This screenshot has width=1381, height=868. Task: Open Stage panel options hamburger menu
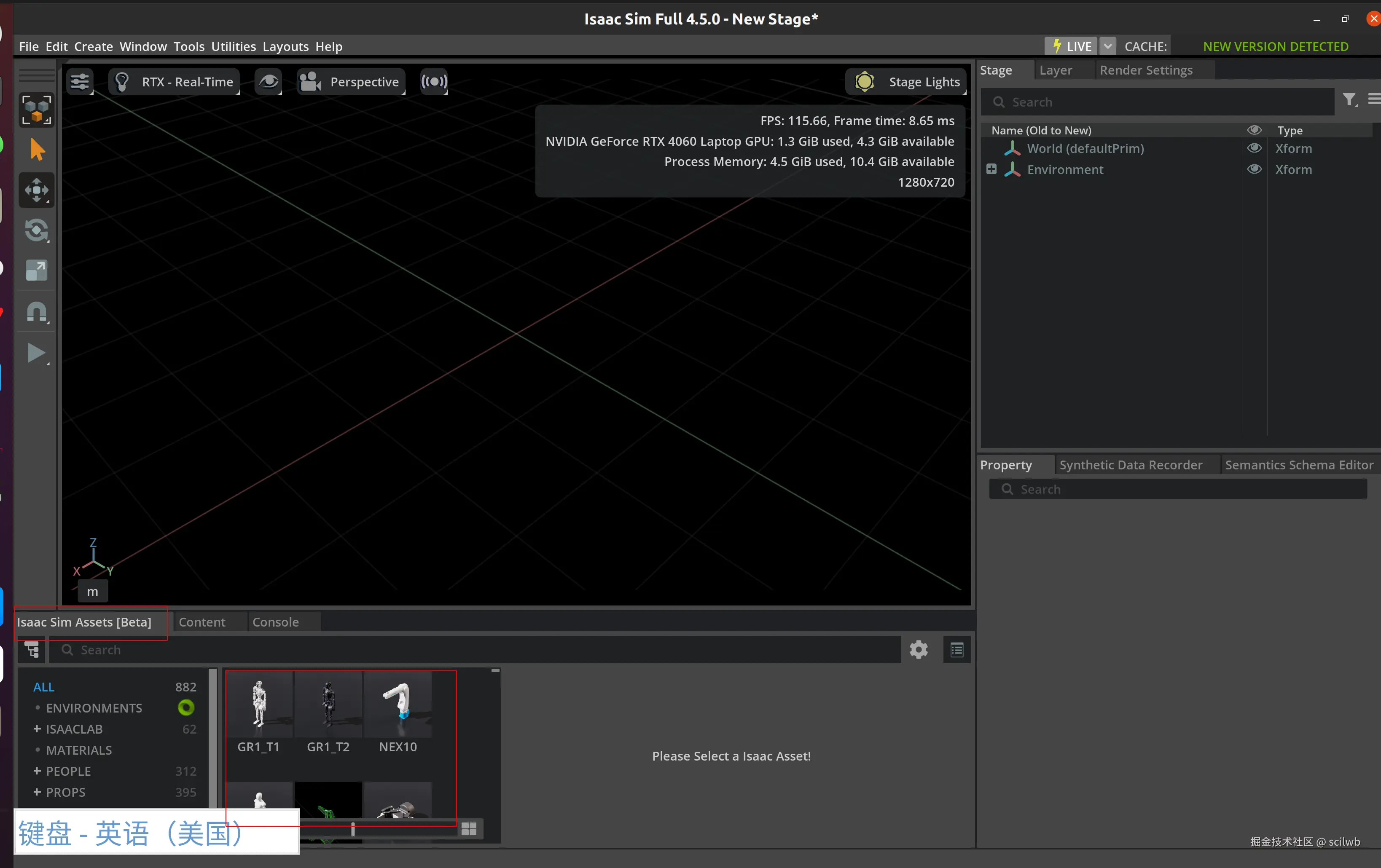tap(1374, 99)
